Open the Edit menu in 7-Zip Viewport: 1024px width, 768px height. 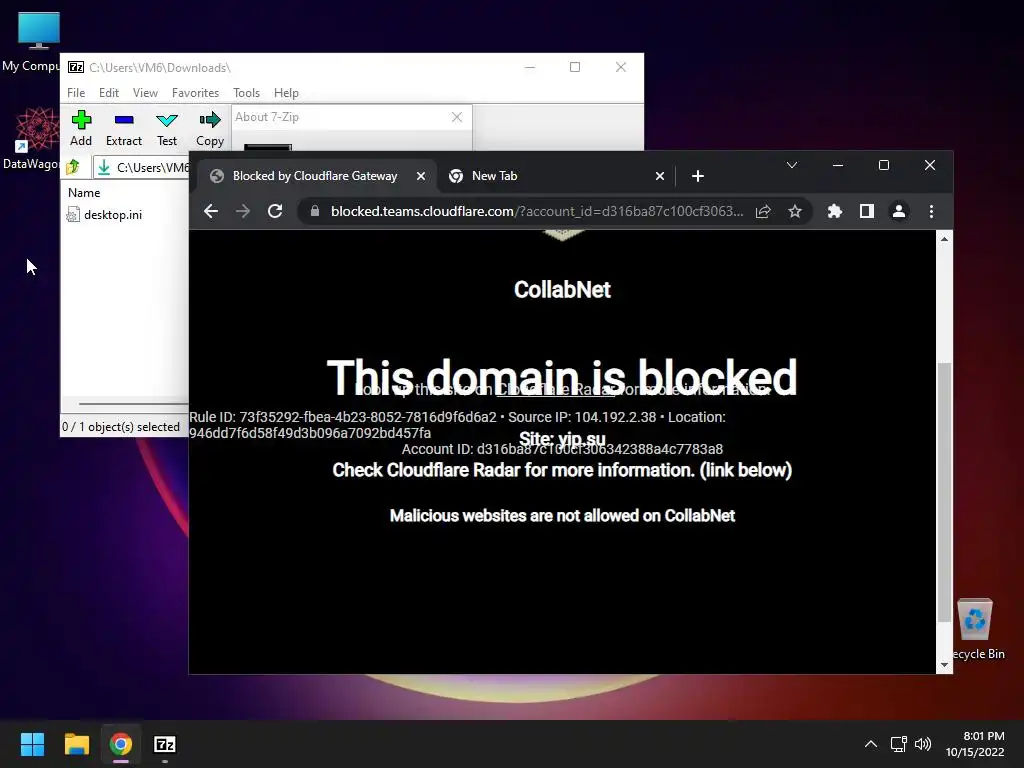pyautogui.click(x=108, y=93)
